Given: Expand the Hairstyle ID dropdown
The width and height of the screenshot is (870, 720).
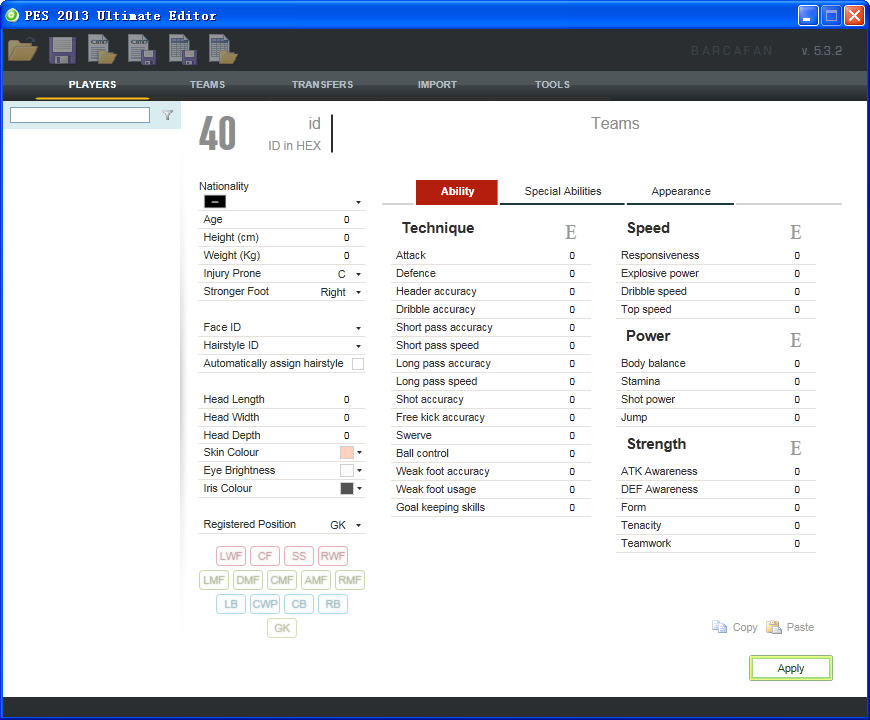Looking at the screenshot, I should coord(358,346).
